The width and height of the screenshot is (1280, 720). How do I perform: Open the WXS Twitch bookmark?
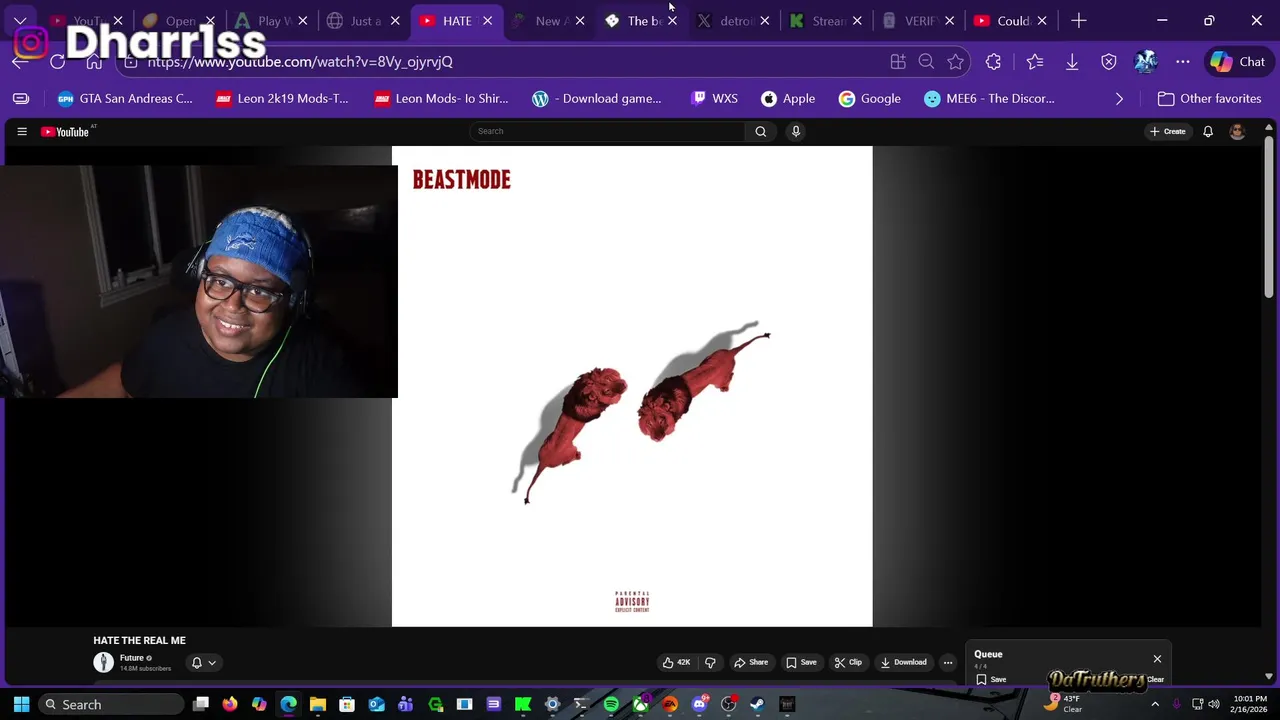(x=714, y=98)
